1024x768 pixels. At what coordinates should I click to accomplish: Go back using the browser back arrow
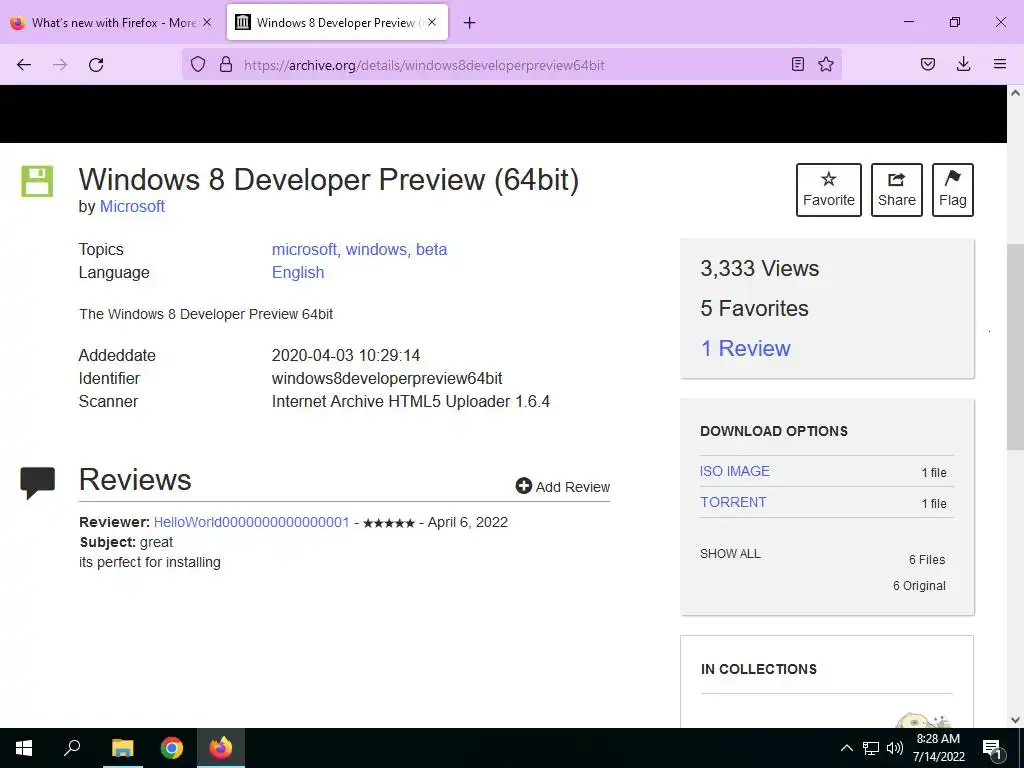coord(24,64)
